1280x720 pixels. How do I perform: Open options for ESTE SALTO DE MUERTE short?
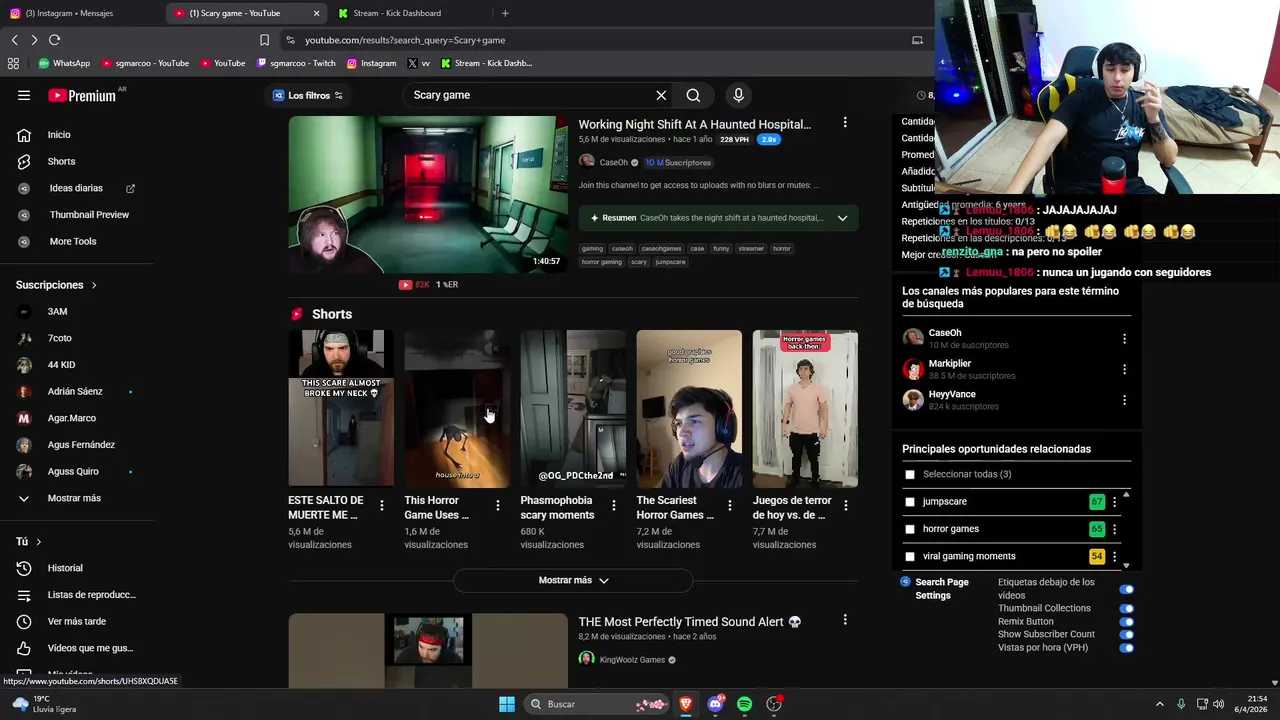pyautogui.click(x=381, y=506)
